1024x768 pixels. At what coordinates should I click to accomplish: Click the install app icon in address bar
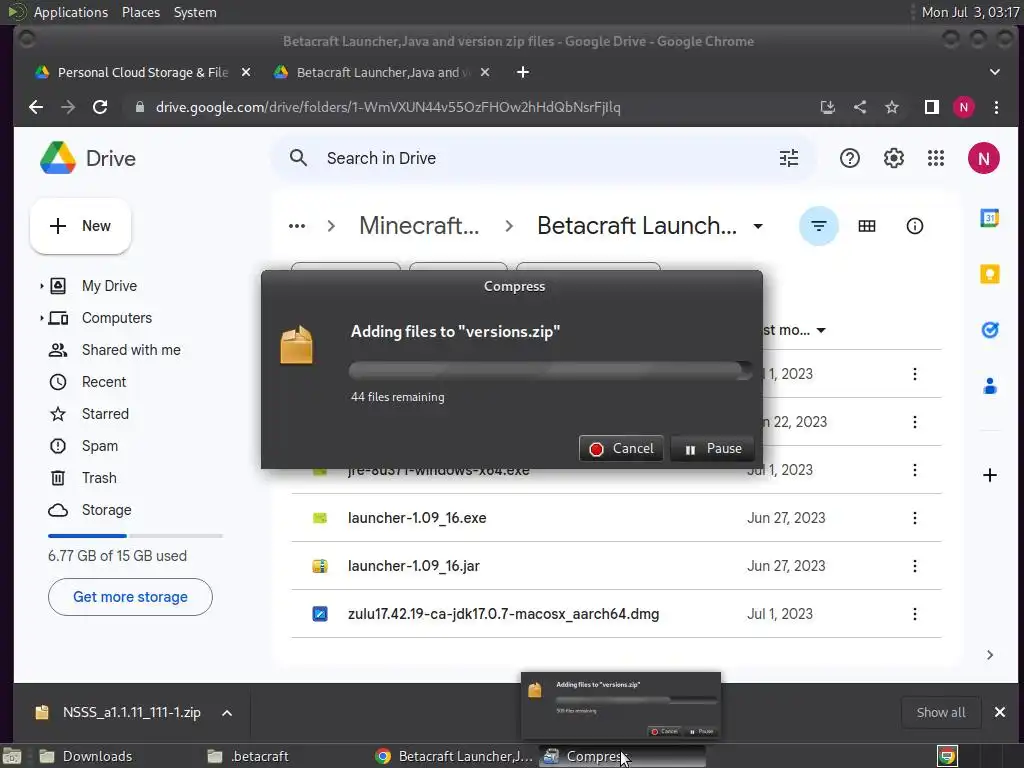(827, 107)
